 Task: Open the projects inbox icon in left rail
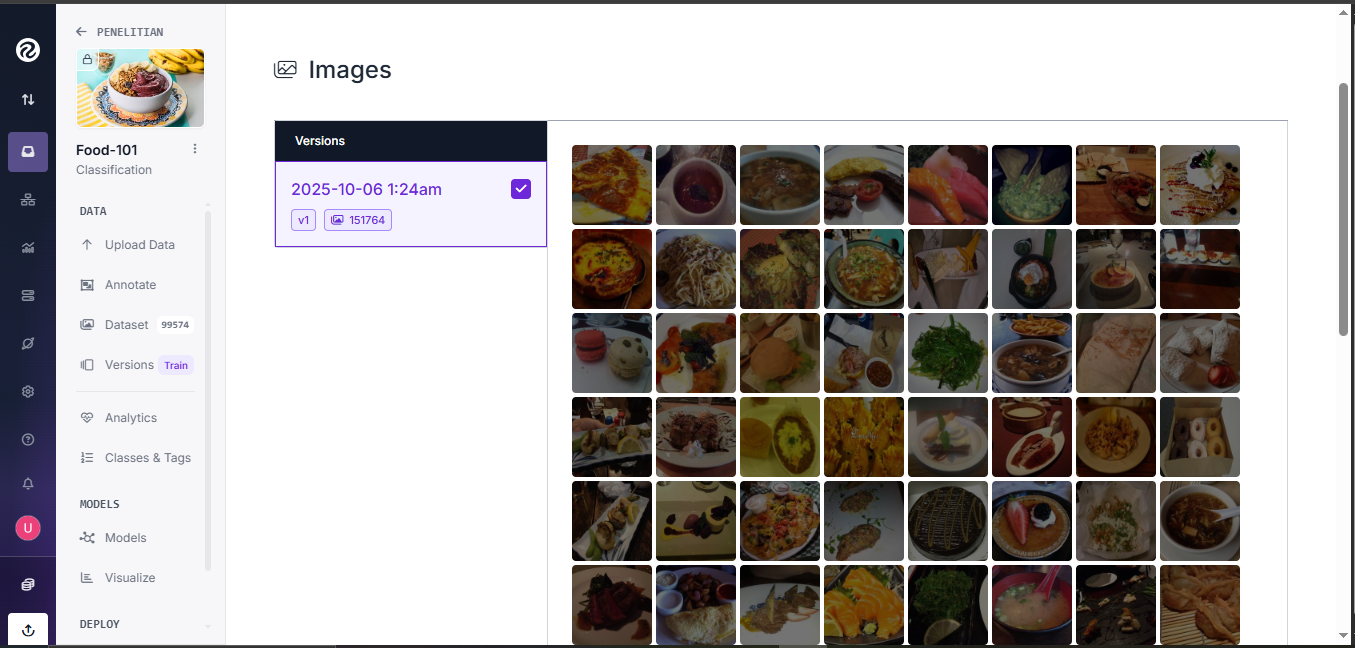pos(28,152)
